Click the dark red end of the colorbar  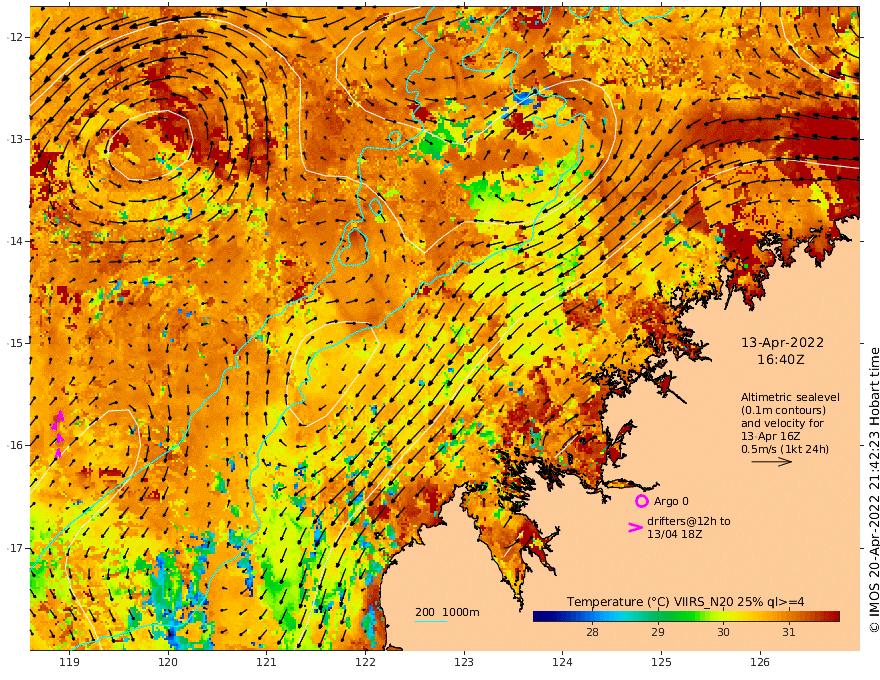(x=834, y=616)
